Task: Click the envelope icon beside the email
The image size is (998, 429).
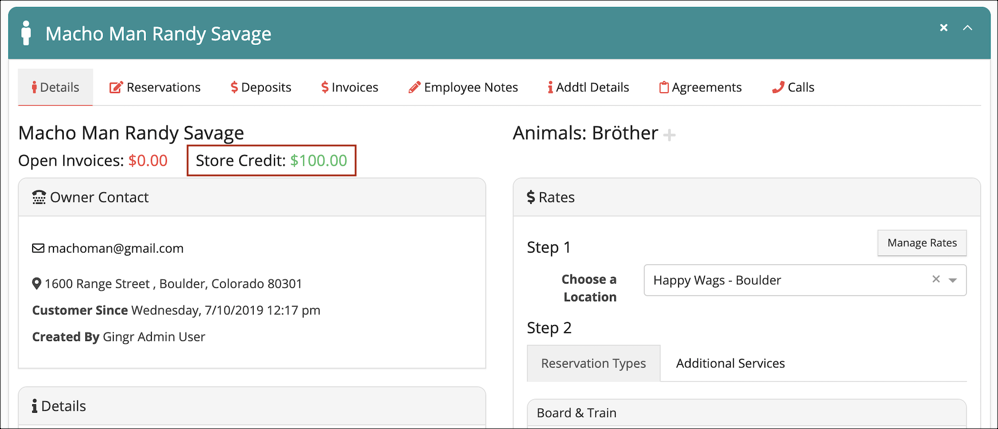Action: pyautogui.click(x=38, y=248)
